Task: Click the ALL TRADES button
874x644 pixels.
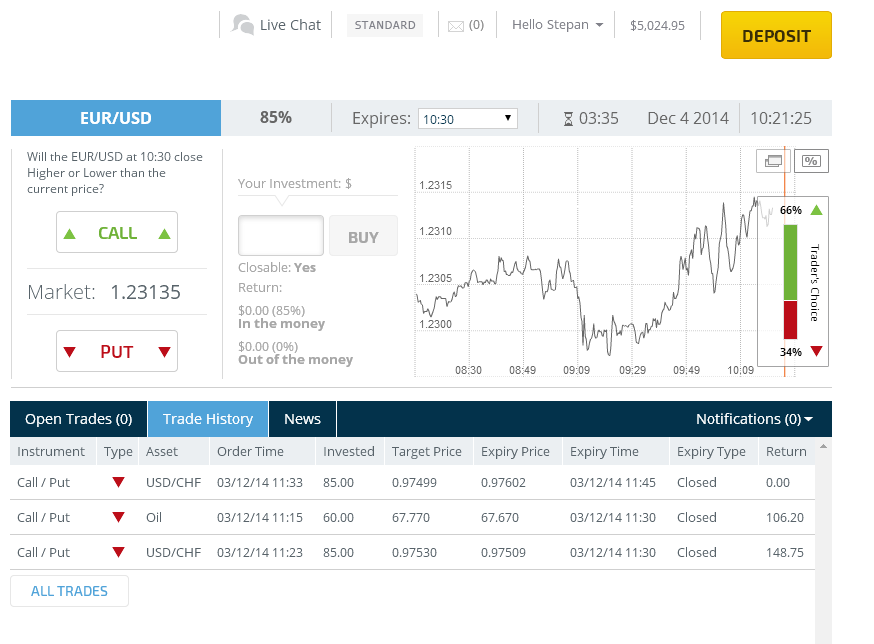Action: coord(69,591)
